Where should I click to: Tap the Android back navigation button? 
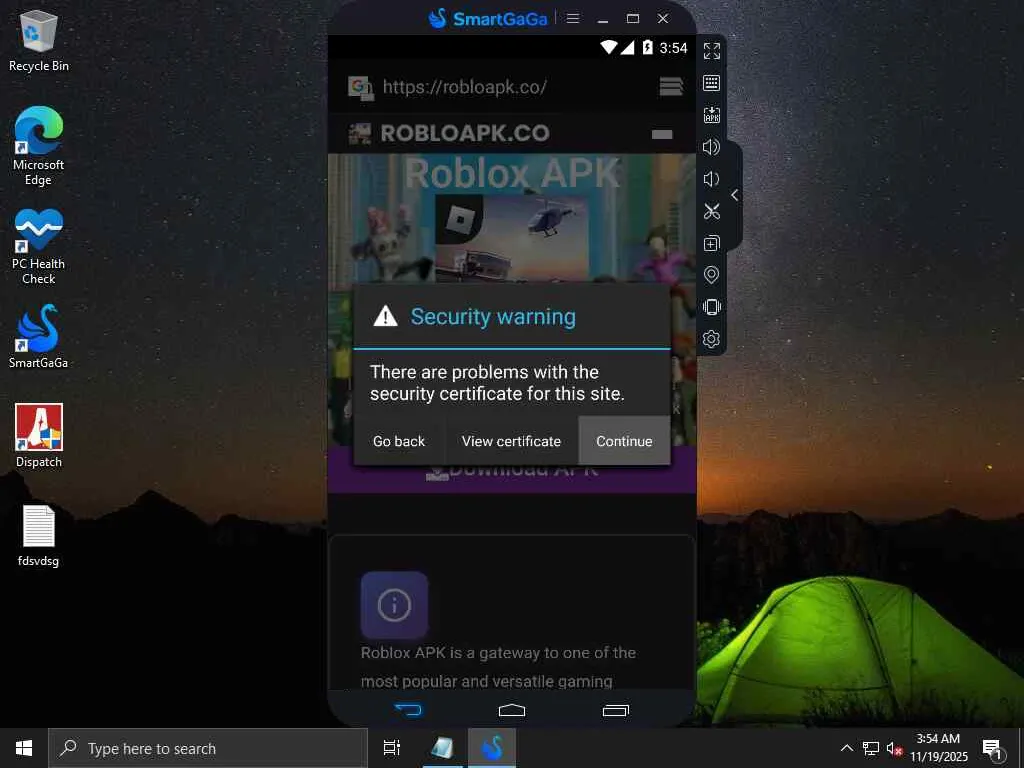[409, 710]
